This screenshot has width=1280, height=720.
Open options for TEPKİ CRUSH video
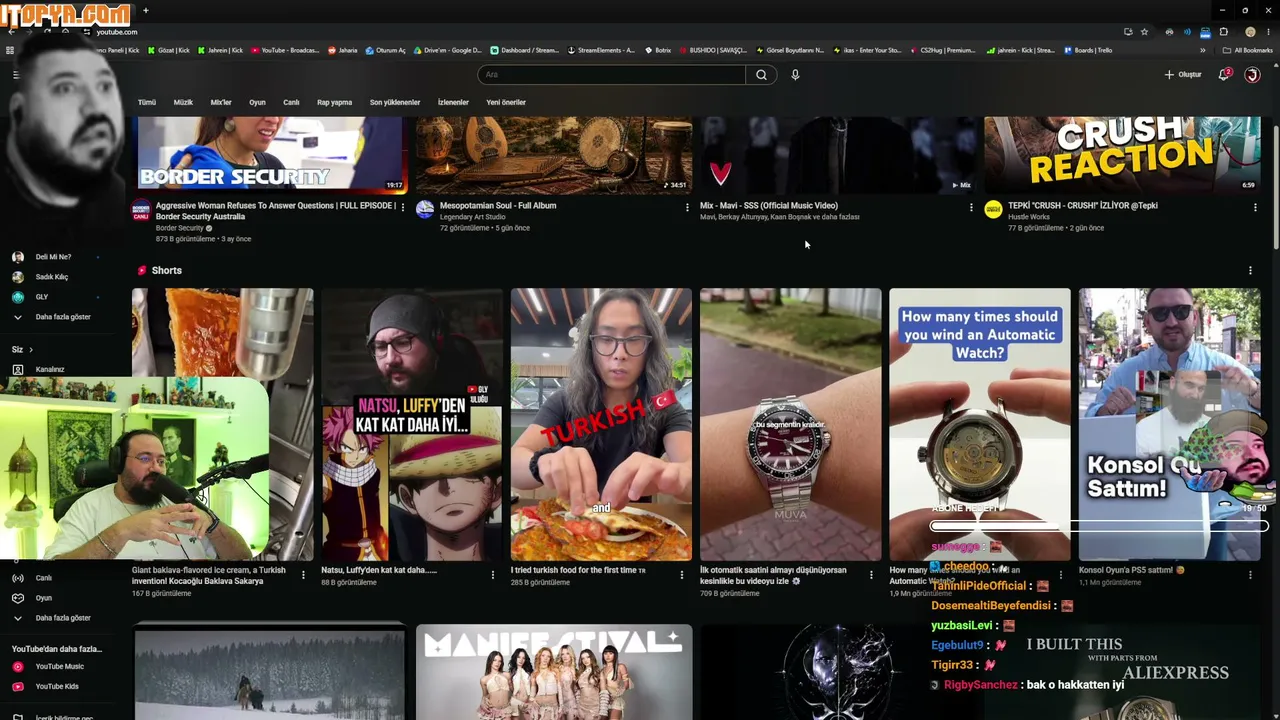coord(1255,208)
